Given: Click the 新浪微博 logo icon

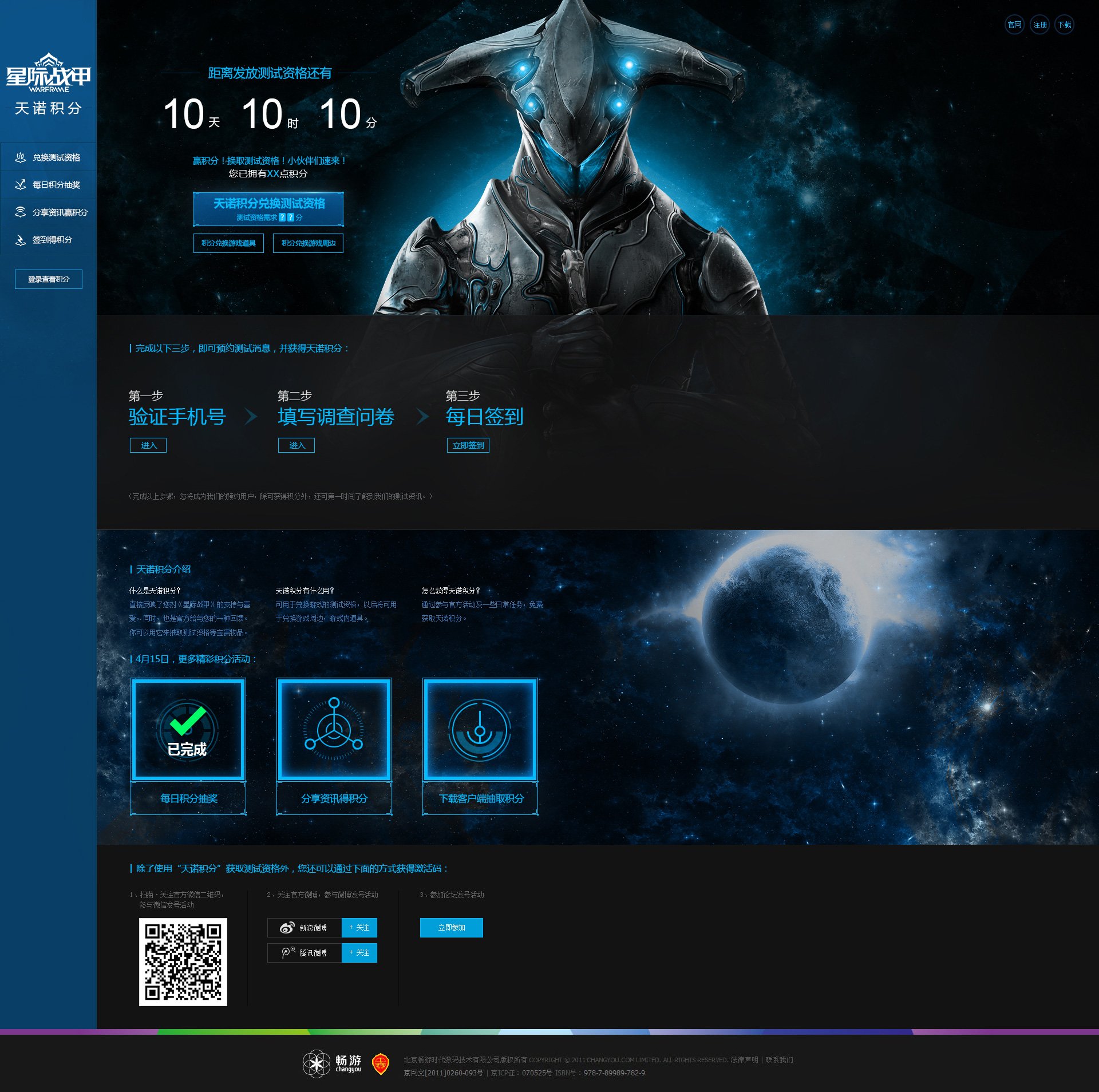Looking at the screenshot, I should click(x=287, y=928).
